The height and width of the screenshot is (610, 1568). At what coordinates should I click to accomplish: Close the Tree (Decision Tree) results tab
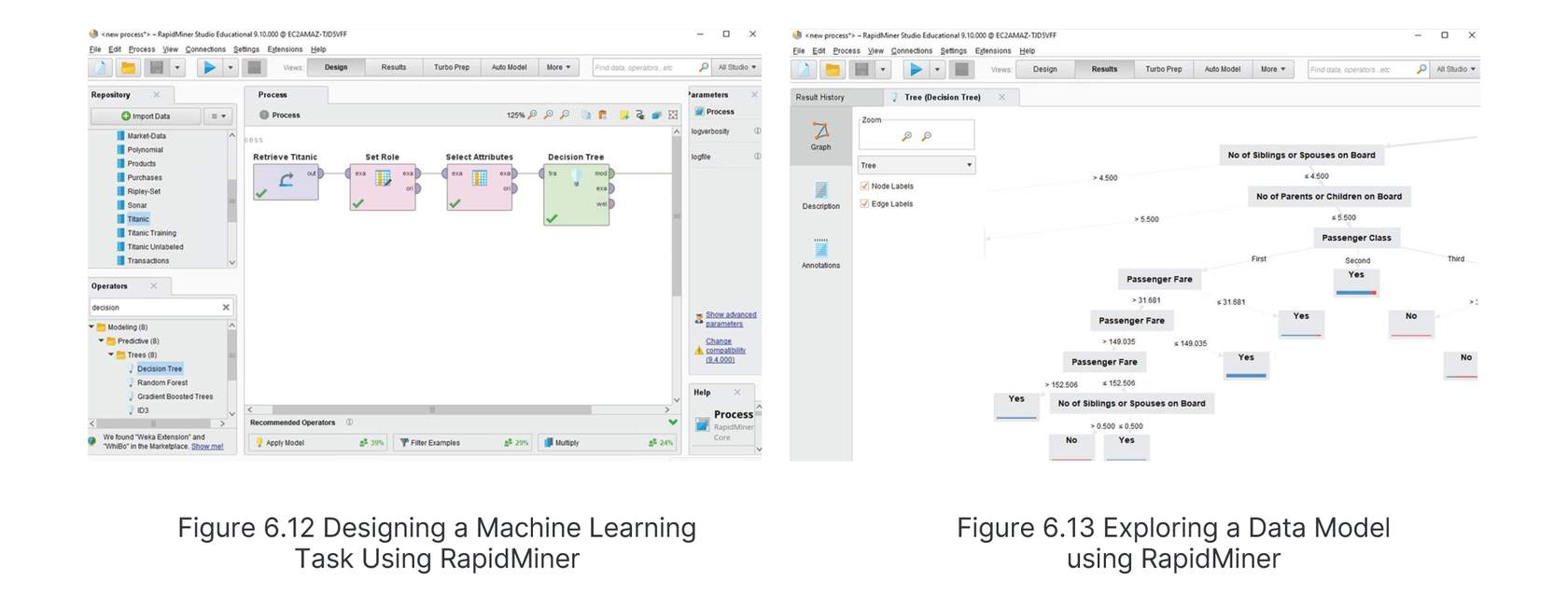[1001, 97]
